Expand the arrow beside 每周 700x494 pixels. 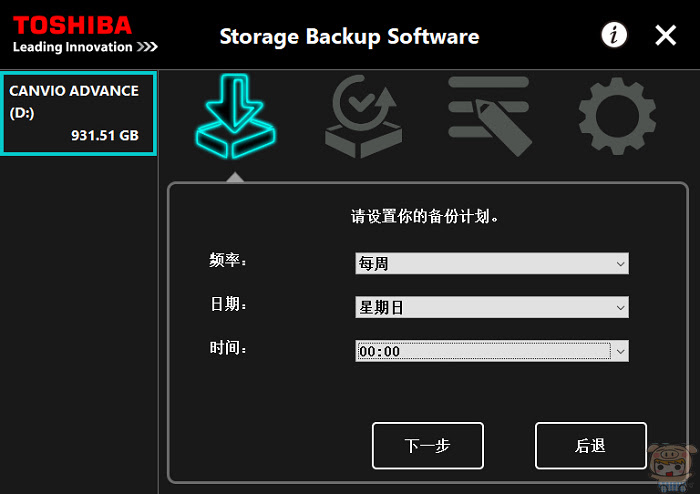pos(621,264)
